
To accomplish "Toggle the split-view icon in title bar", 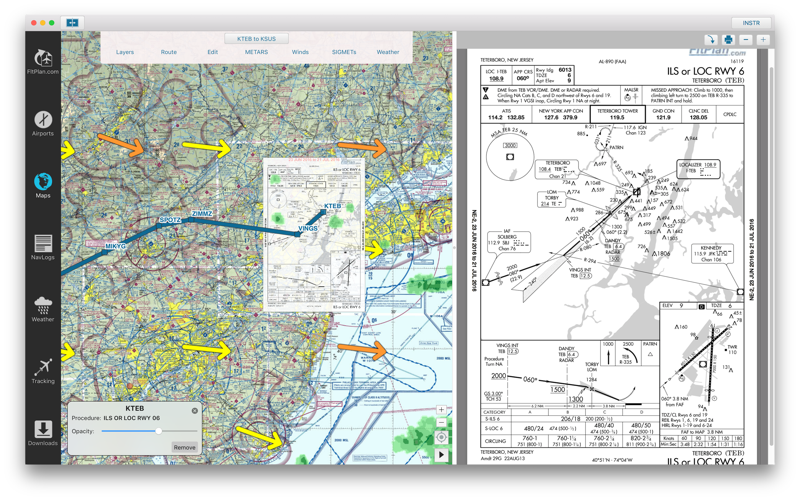I will 72,23.
